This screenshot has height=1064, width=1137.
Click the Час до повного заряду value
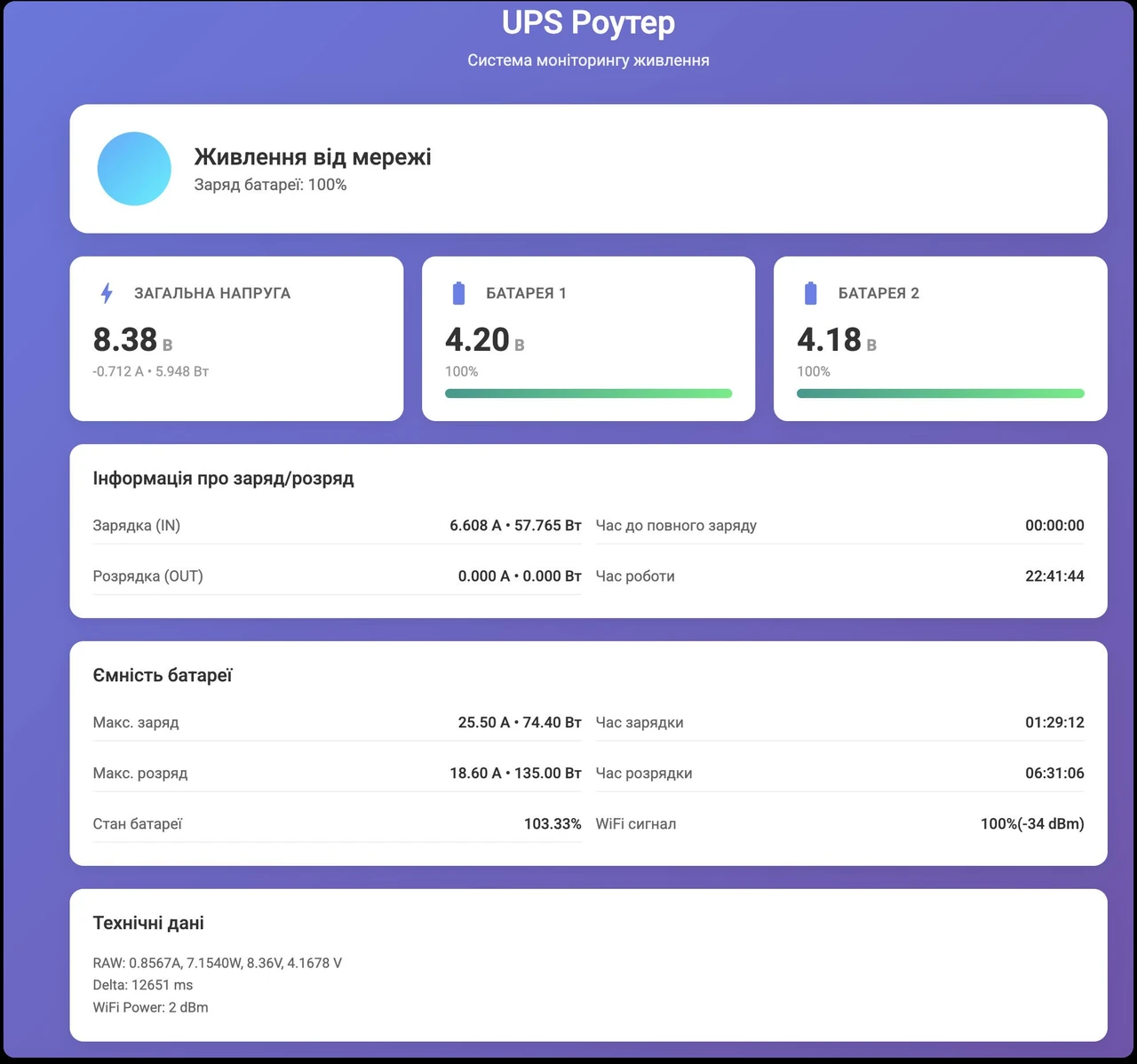point(1054,526)
